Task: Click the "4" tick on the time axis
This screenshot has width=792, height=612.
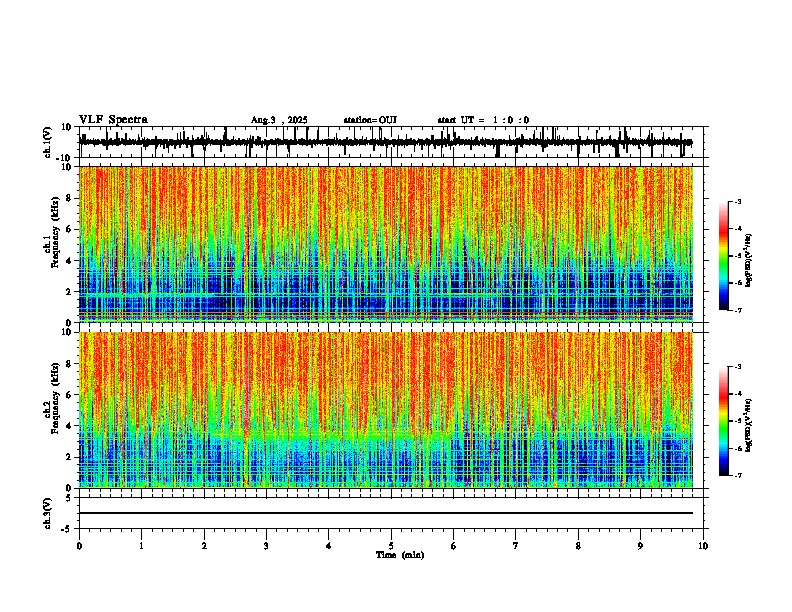Action: click(x=329, y=546)
